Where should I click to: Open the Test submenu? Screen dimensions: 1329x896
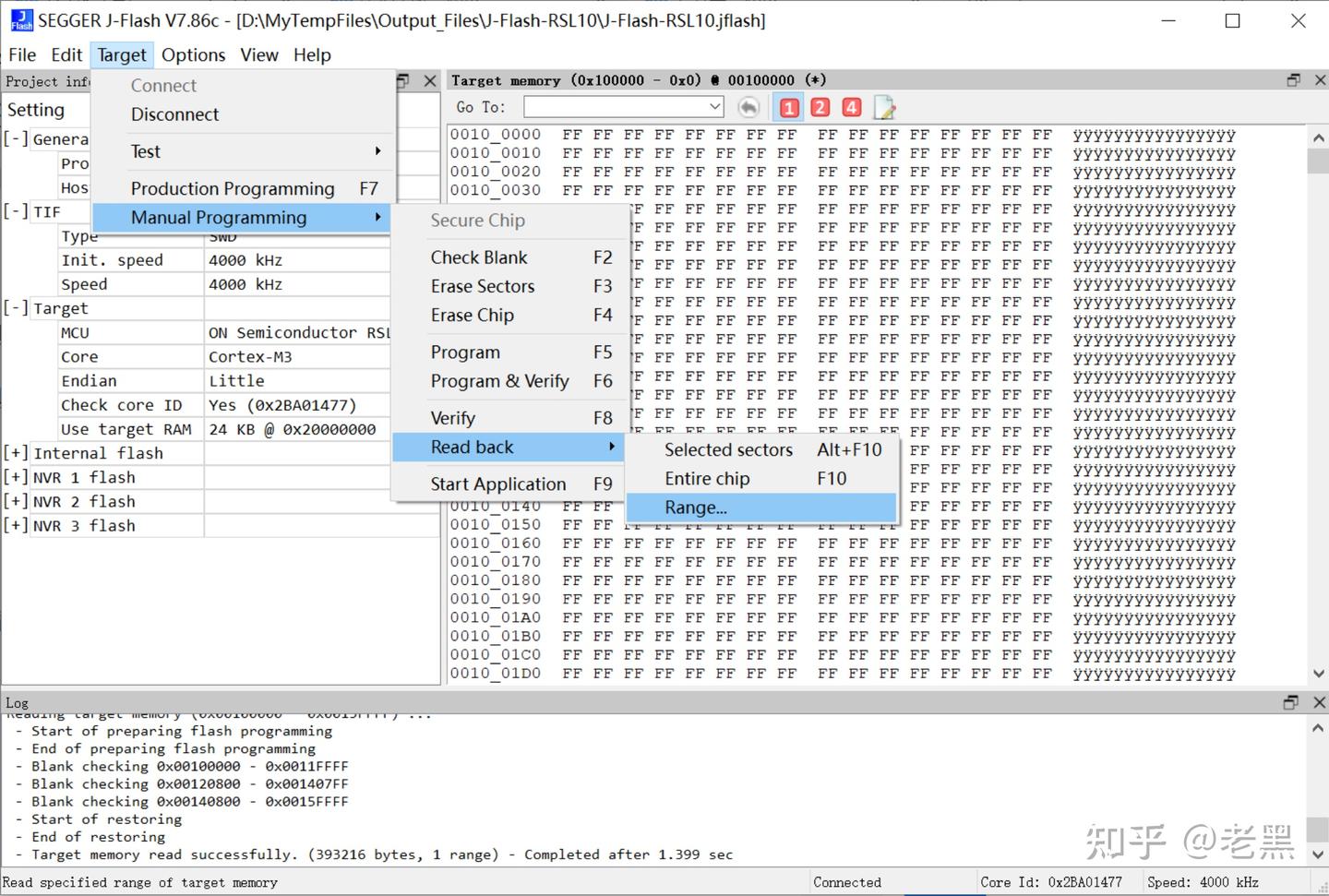244,151
